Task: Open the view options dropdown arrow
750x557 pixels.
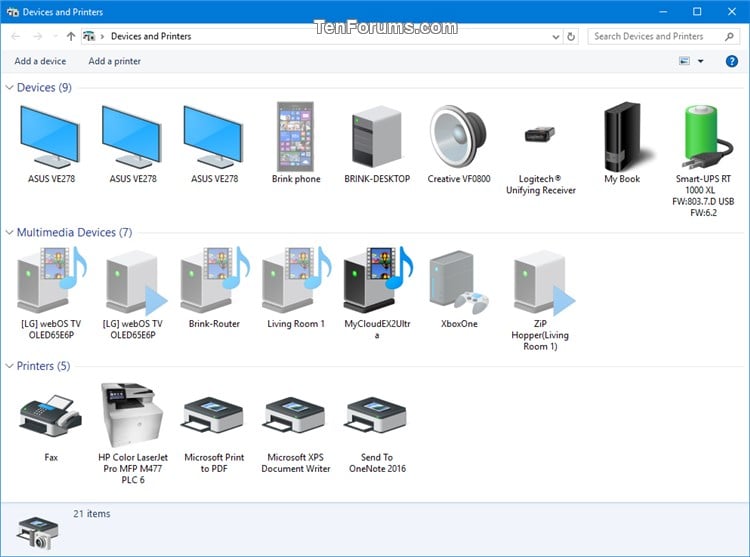Action: (x=701, y=61)
